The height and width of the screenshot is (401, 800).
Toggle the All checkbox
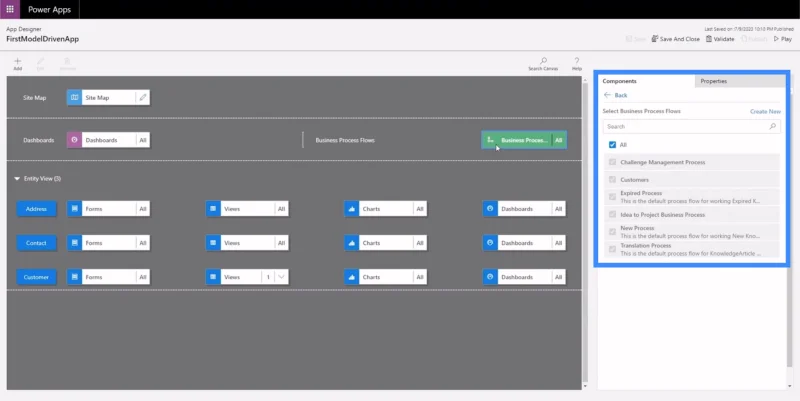(612, 145)
